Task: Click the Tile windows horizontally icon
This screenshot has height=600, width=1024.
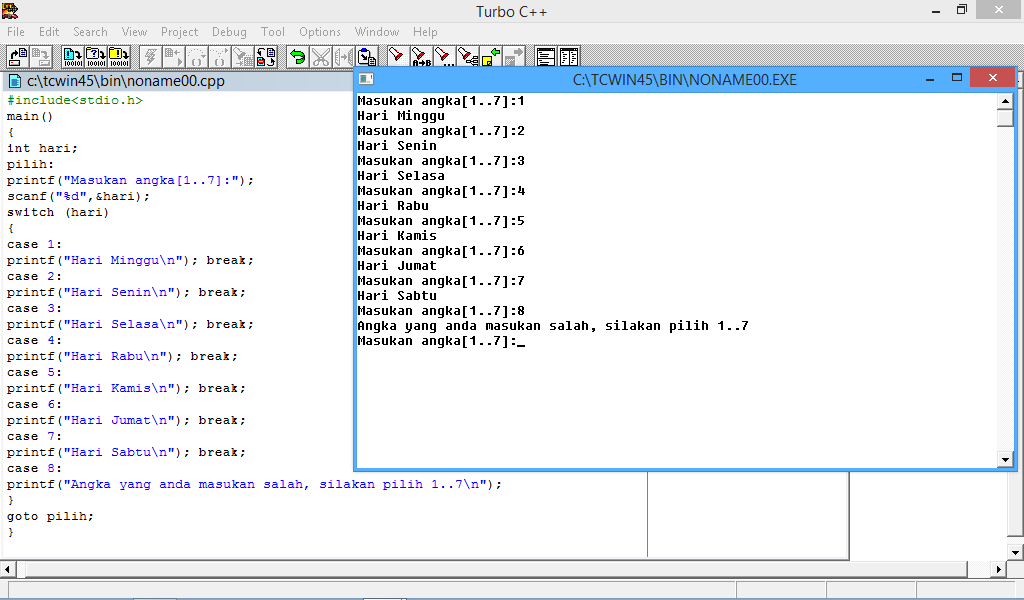Action: pyautogui.click(x=545, y=57)
